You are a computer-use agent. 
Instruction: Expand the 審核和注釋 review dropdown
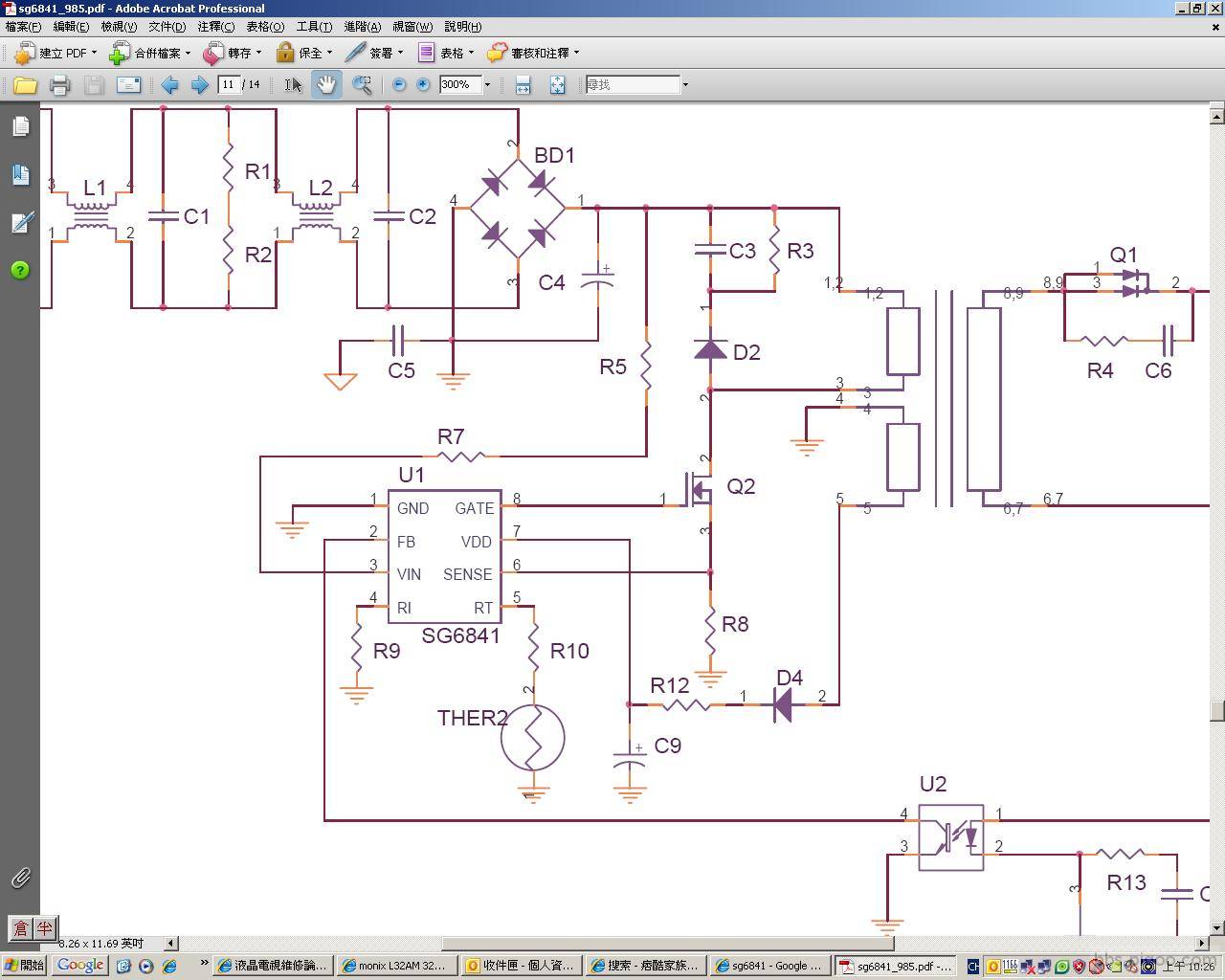pos(576,53)
